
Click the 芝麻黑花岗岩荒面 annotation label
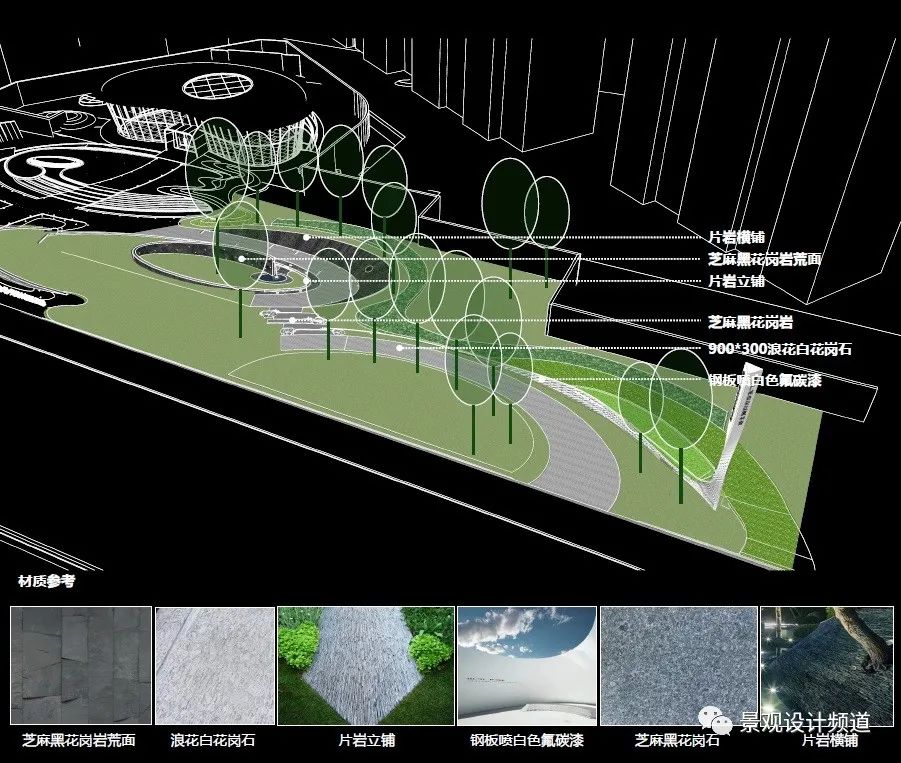click(764, 259)
